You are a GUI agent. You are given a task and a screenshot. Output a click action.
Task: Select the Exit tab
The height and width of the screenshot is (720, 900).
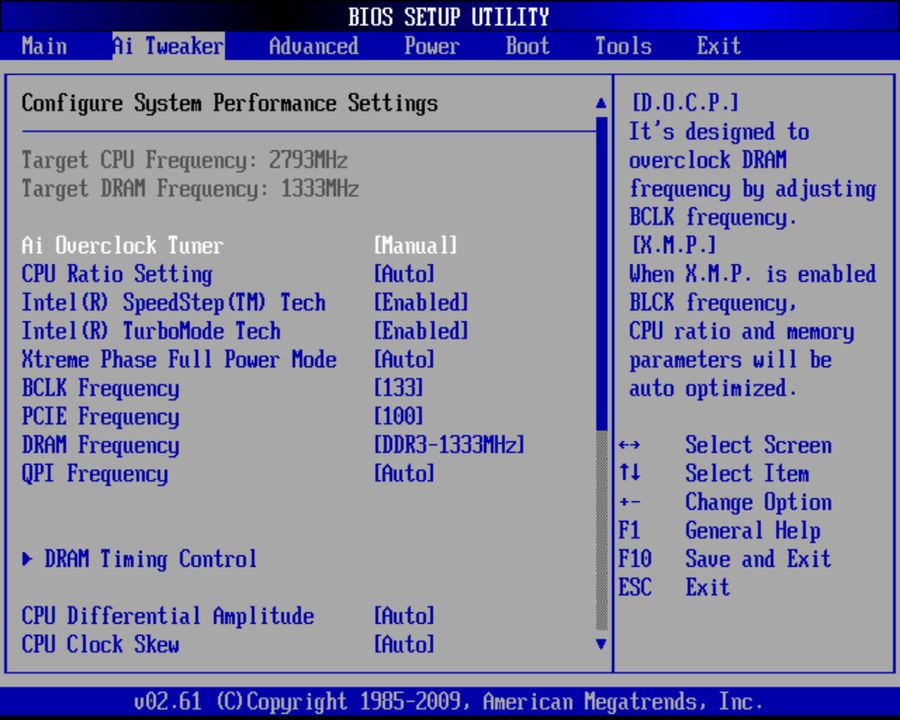tap(719, 46)
